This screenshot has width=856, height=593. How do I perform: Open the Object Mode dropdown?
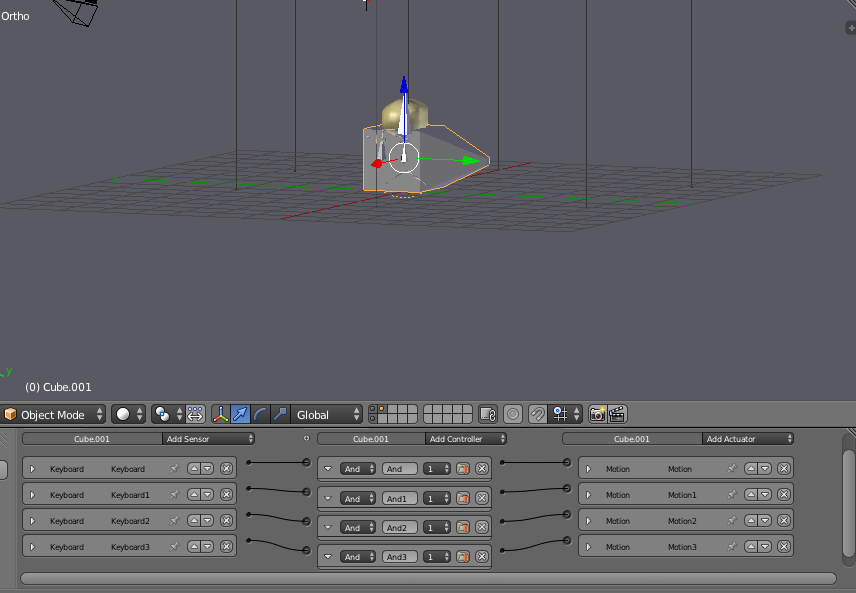click(x=54, y=414)
